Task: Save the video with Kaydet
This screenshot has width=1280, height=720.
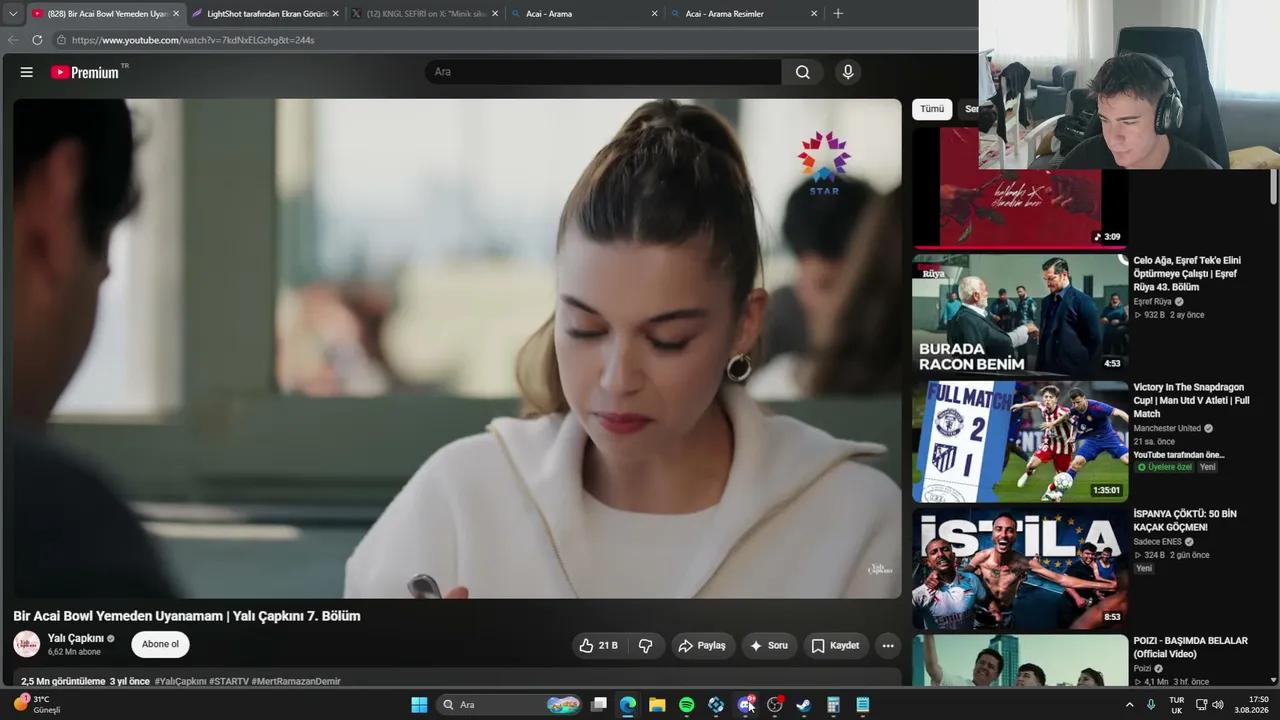Action: pyautogui.click(x=835, y=646)
